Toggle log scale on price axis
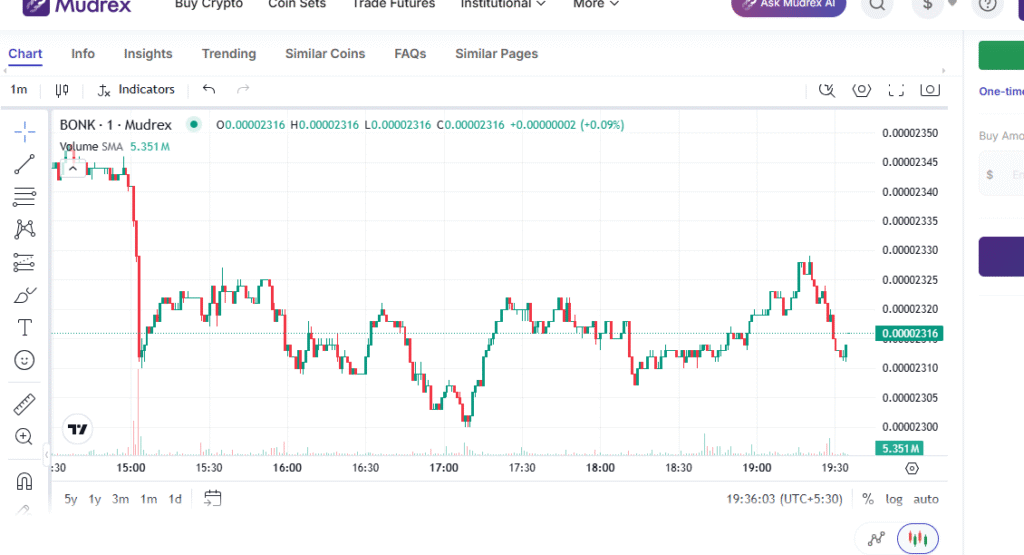Viewport: 1024px width, 555px height. coord(893,499)
